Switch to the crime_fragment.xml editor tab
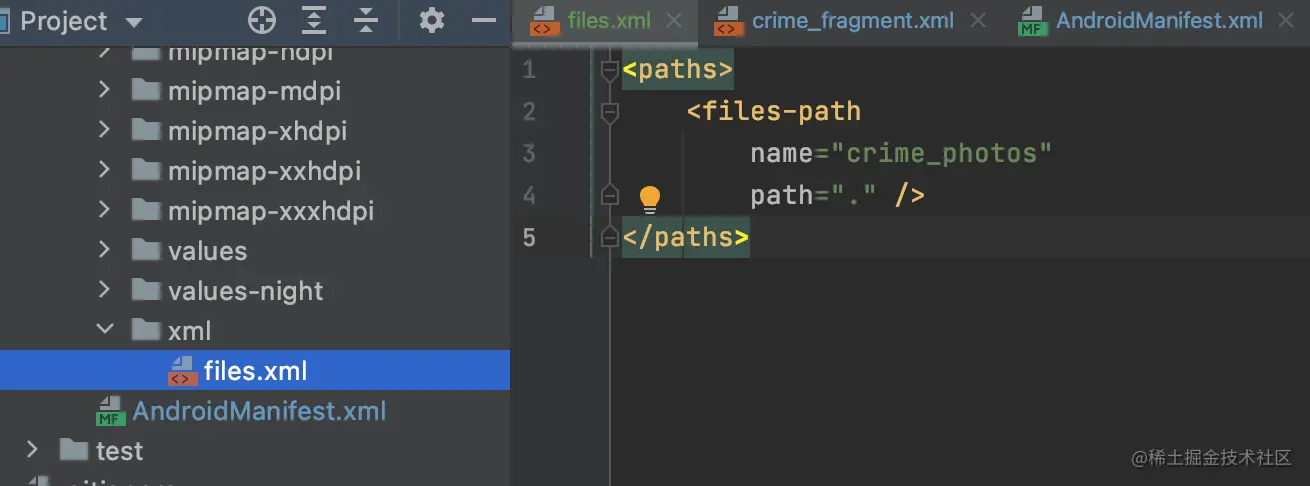 pyautogui.click(x=852, y=20)
